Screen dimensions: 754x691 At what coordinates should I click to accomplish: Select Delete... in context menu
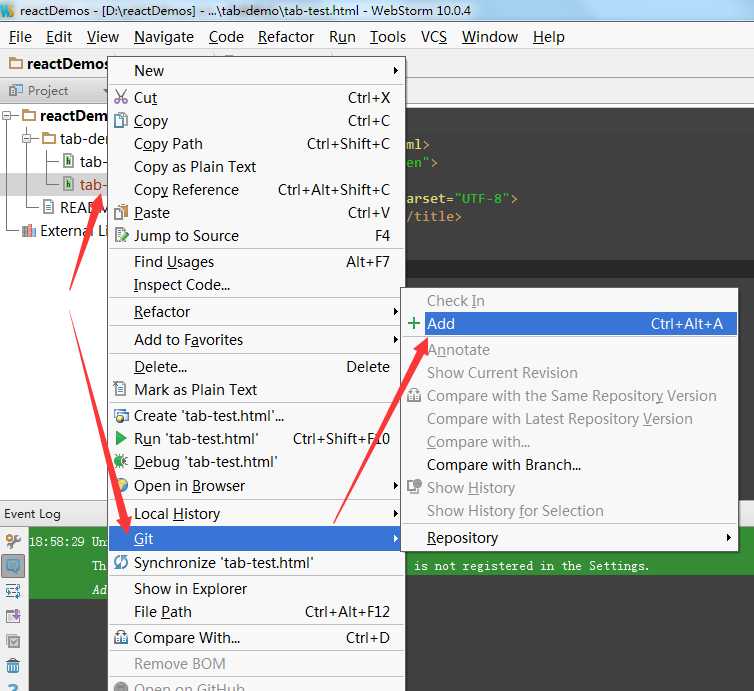(x=256, y=367)
